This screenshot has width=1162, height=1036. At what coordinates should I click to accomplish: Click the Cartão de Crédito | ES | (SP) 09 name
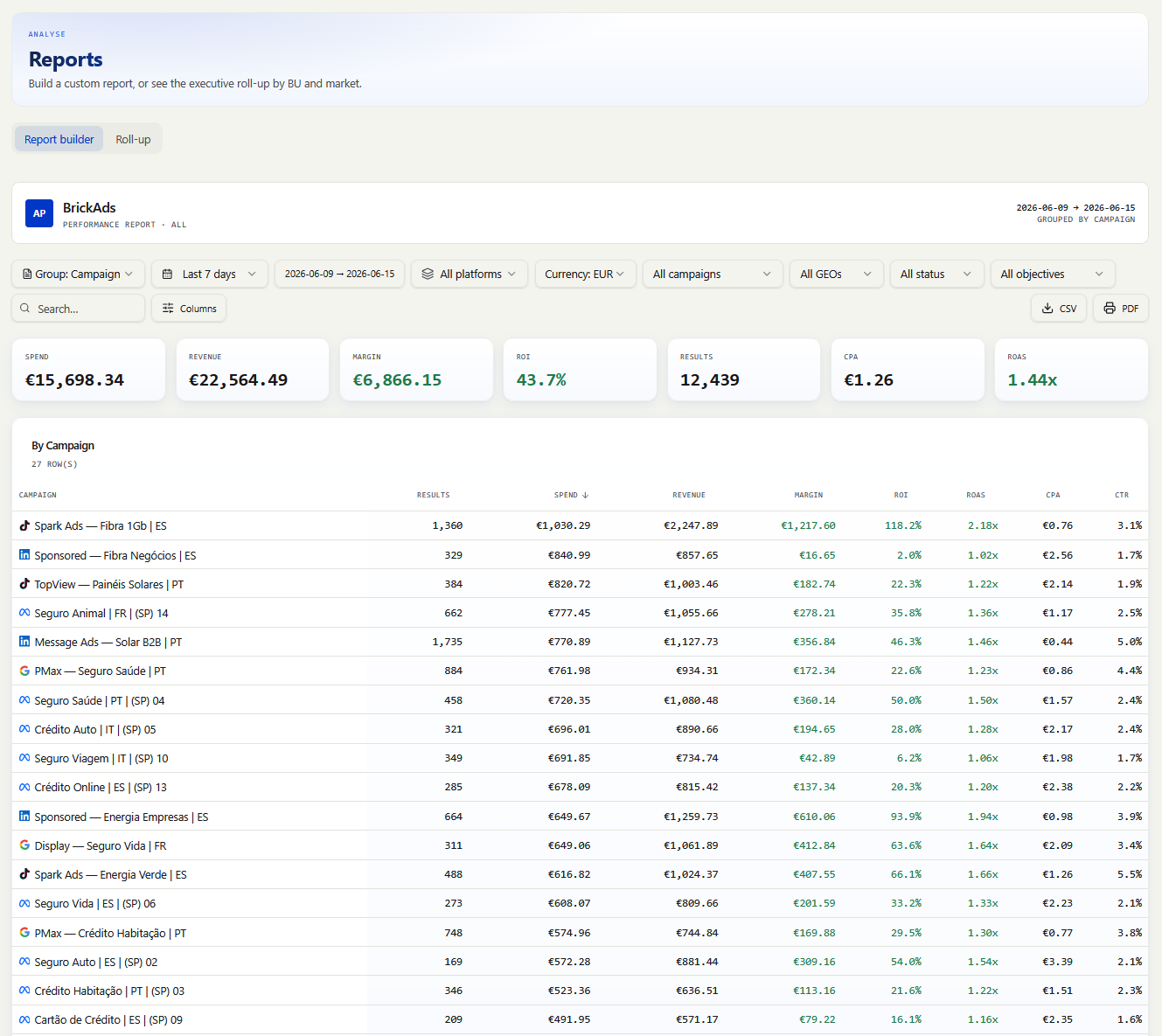pos(108,1019)
